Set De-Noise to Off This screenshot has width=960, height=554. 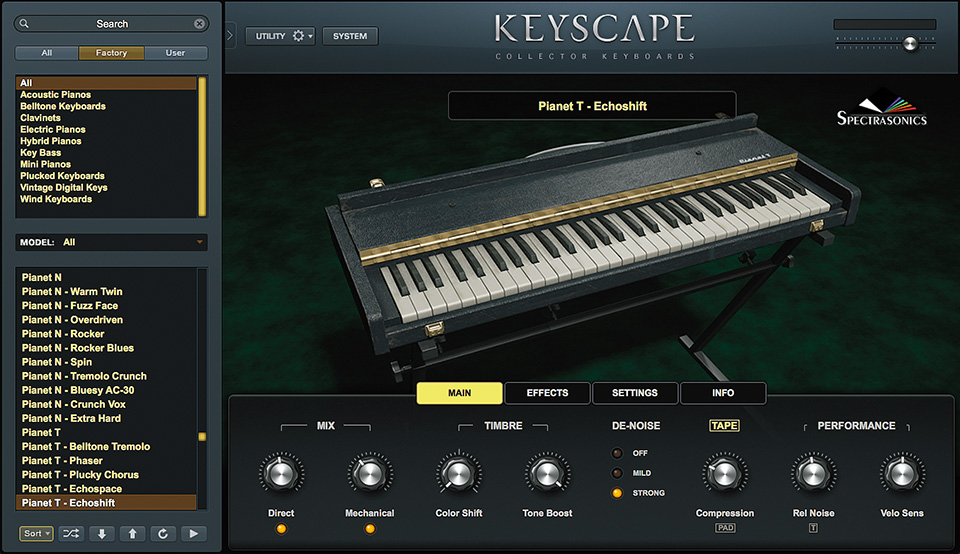pos(617,453)
